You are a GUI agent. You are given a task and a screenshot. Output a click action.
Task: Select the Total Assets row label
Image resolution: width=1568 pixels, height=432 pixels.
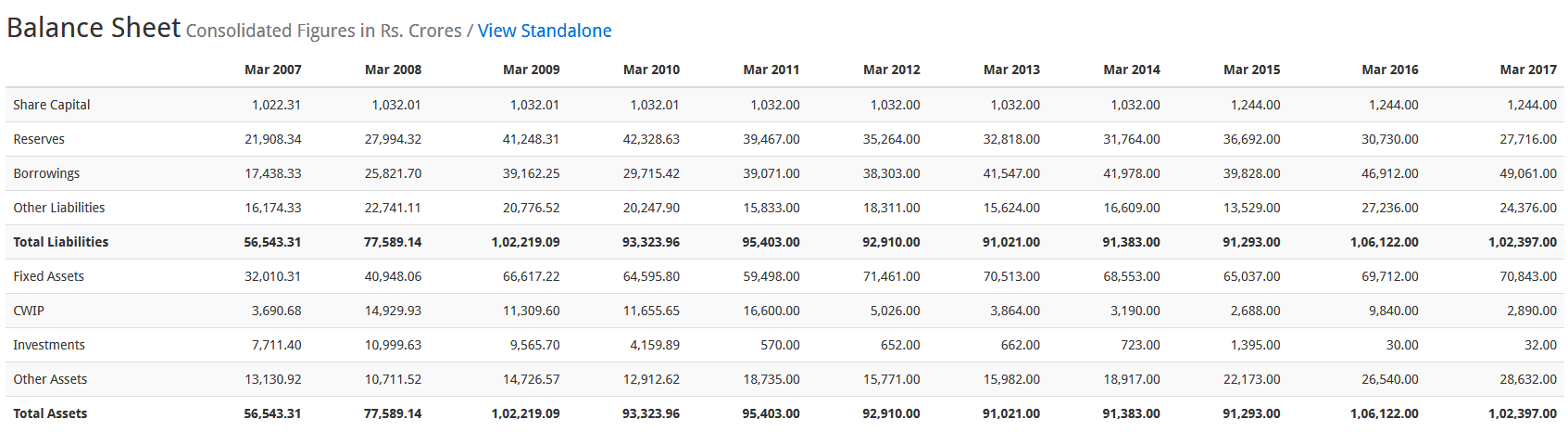pyautogui.click(x=50, y=413)
